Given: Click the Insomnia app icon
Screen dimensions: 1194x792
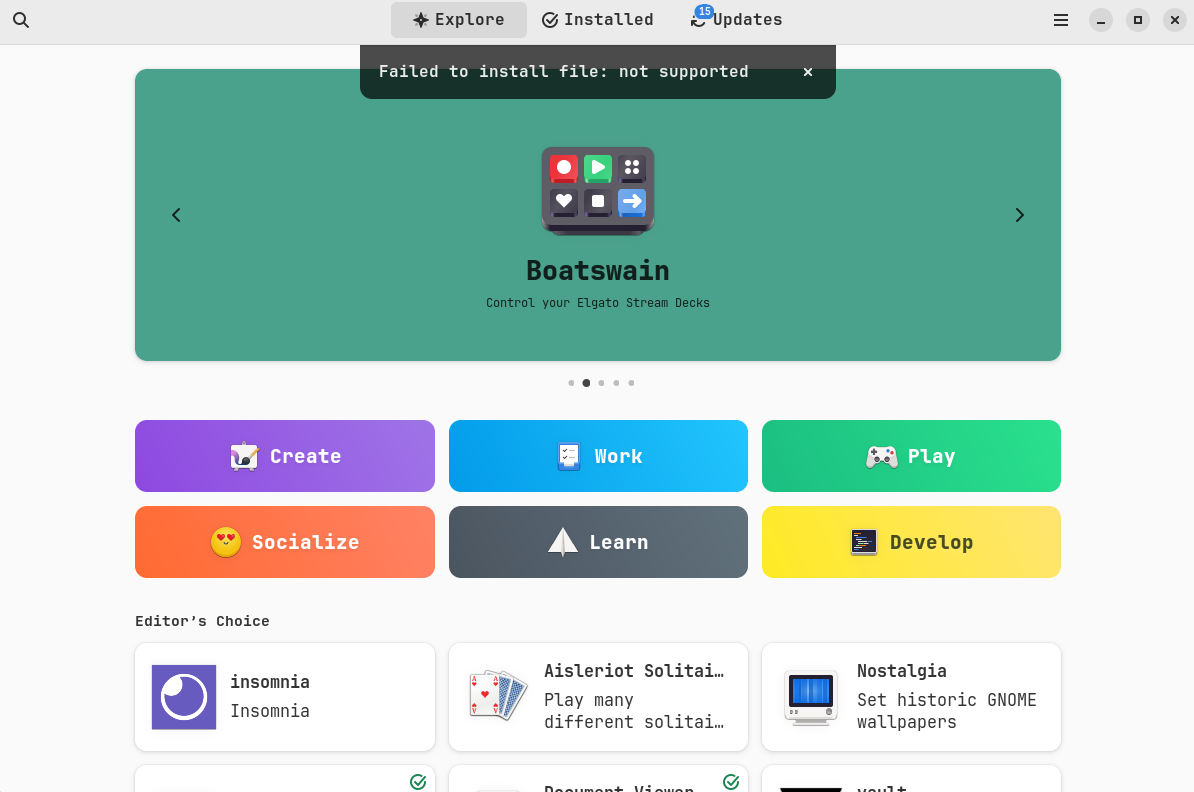Looking at the screenshot, I should pos(184,697).
